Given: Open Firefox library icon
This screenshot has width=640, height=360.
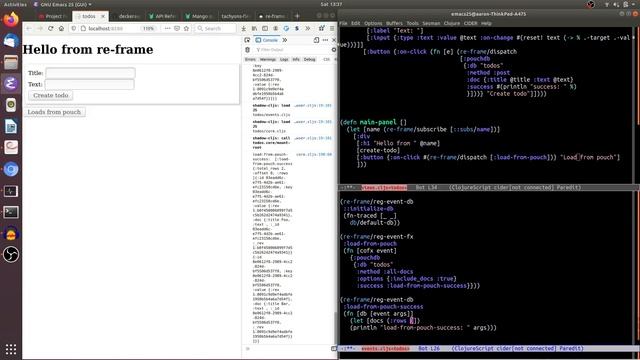Looking at the screenshot, I should tap(254, 29).
